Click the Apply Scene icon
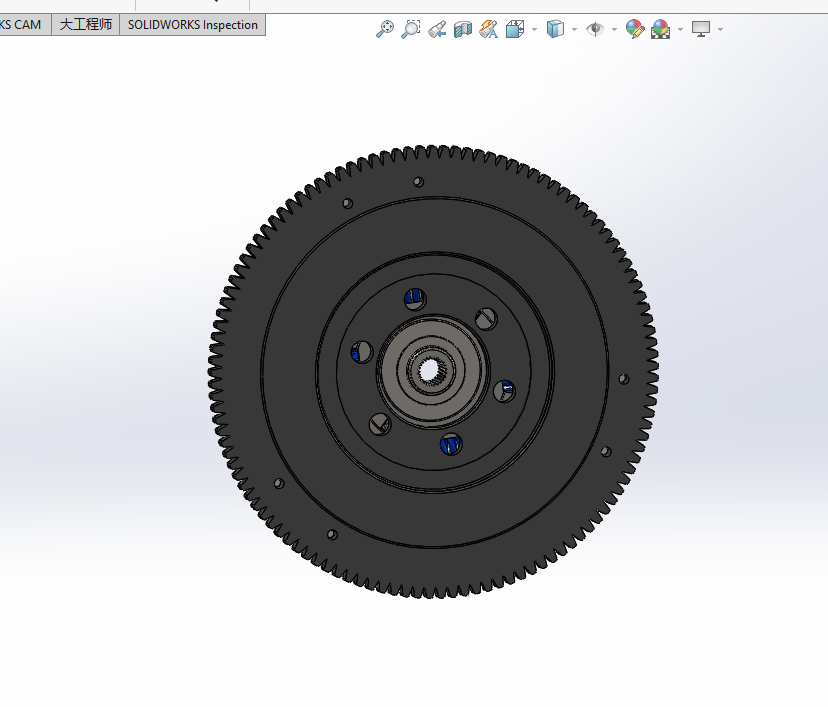This screenshot has height=707, width=828. [661, 29]
